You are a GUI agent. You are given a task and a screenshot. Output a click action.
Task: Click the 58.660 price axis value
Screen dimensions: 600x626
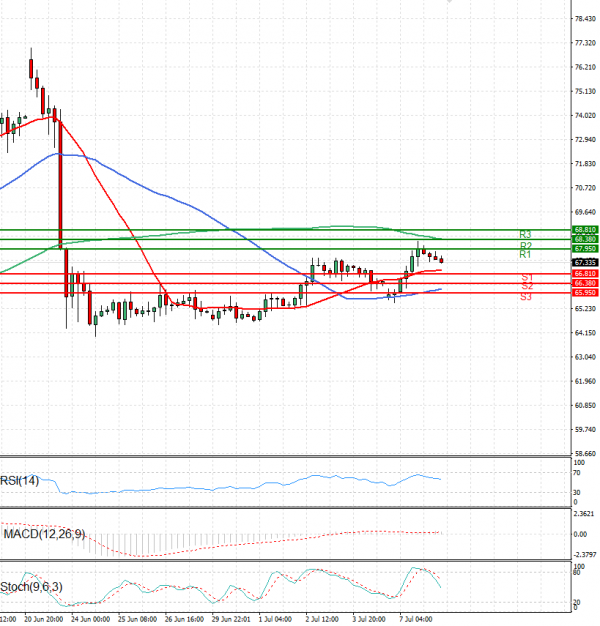pos(585,454)
